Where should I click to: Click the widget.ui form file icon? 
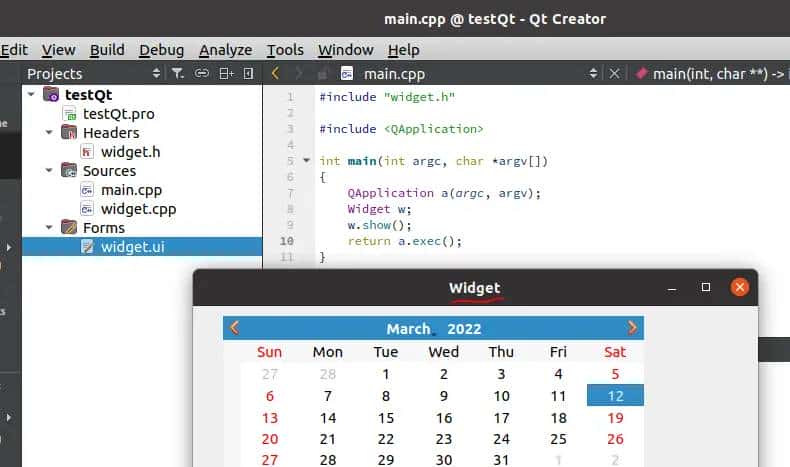(87, 247)
